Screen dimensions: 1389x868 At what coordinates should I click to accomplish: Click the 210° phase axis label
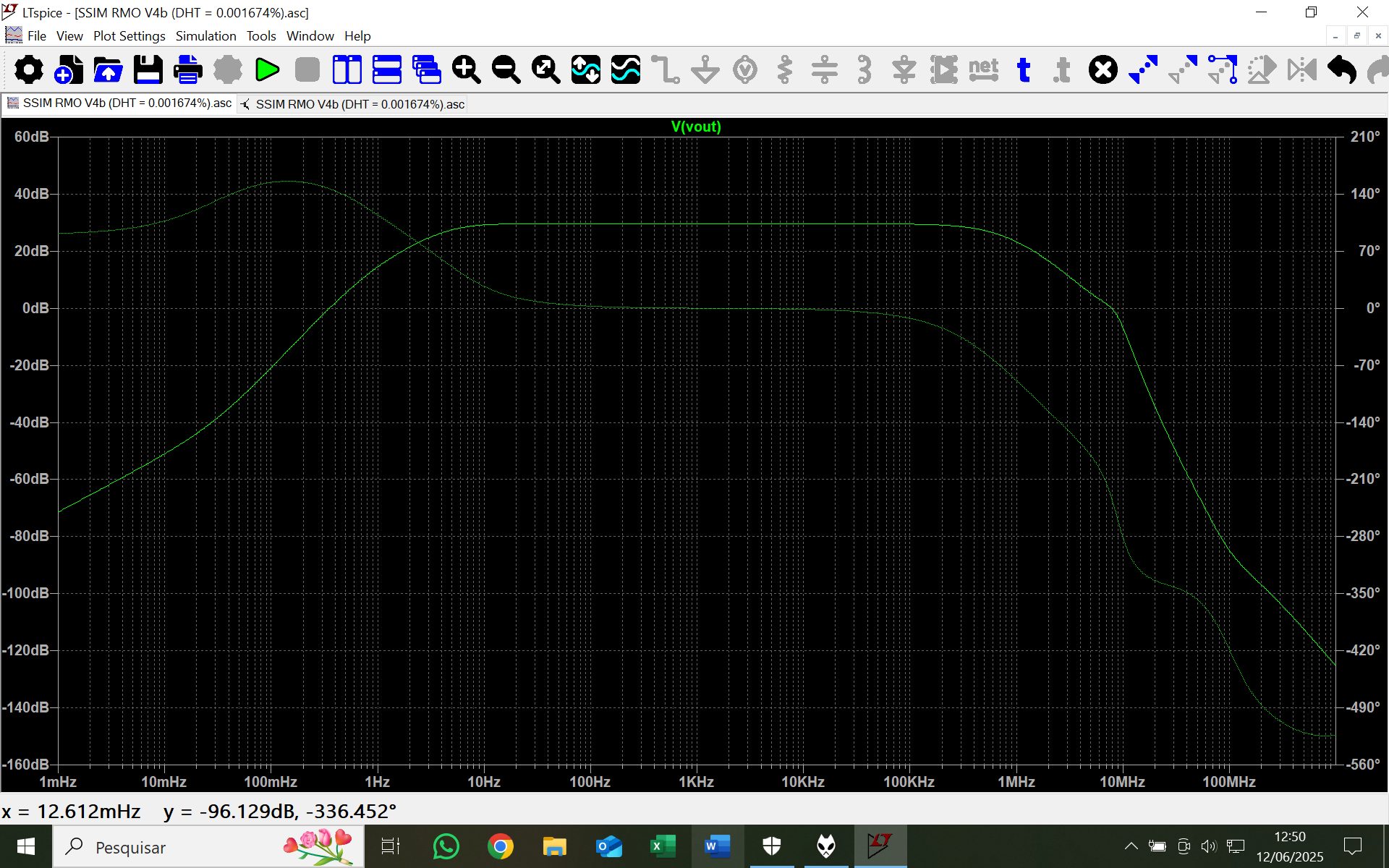1365,137
